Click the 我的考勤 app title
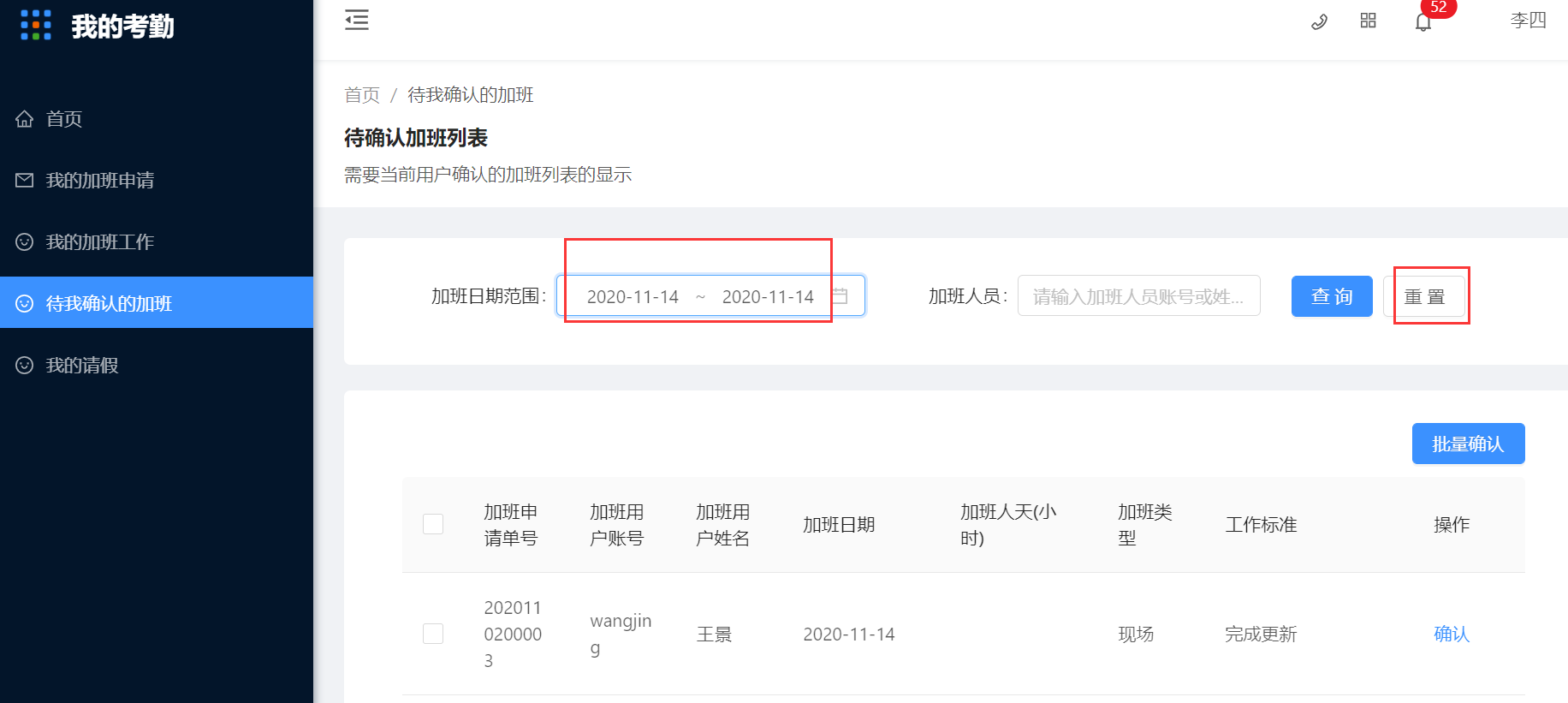The height and width of the screenshot is (703, 1568). pyautogui.click(x=123, y=27)
